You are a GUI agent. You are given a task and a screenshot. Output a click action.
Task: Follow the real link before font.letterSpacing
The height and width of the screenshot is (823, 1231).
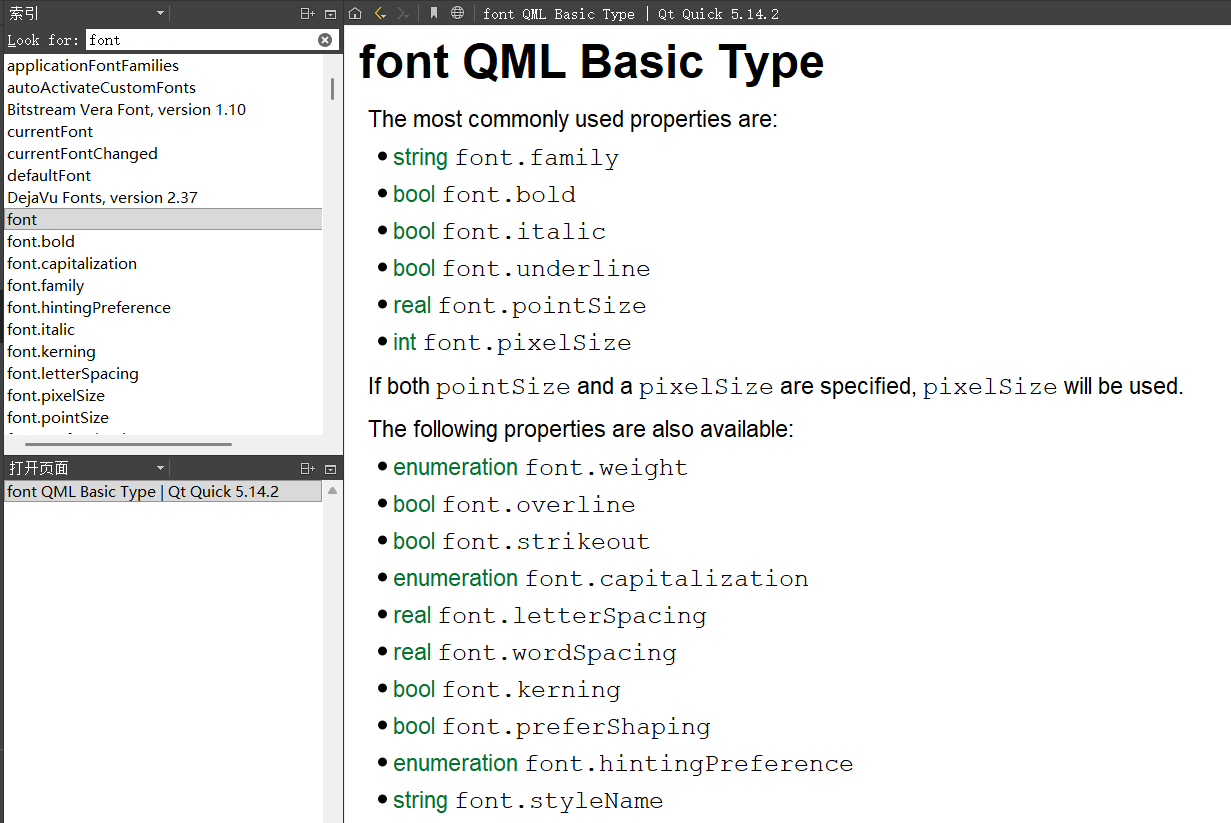[x=412, y=616]
